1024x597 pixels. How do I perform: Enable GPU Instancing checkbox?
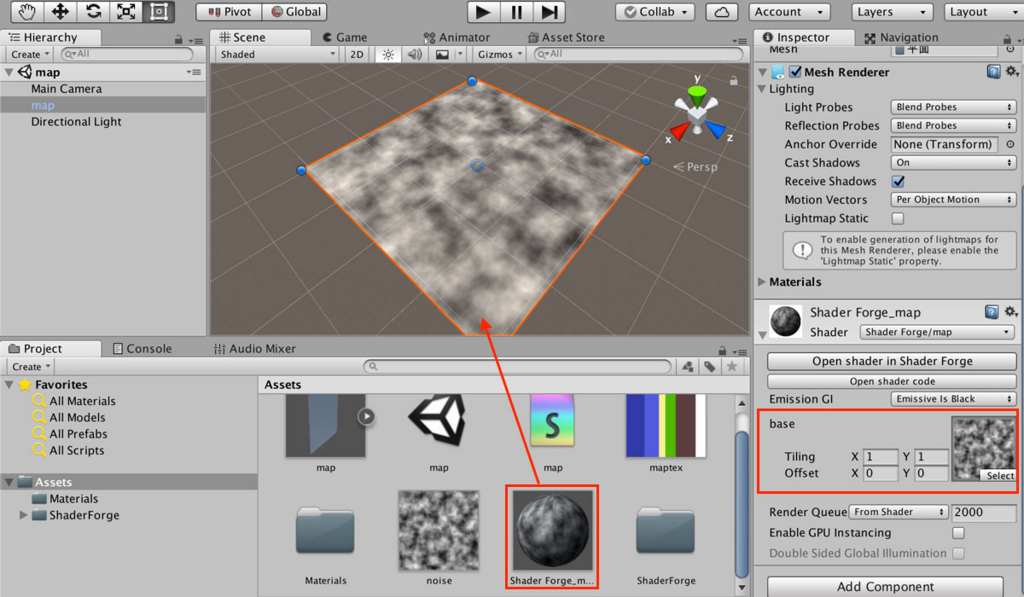pyautogui.click(x=958, y=533)
